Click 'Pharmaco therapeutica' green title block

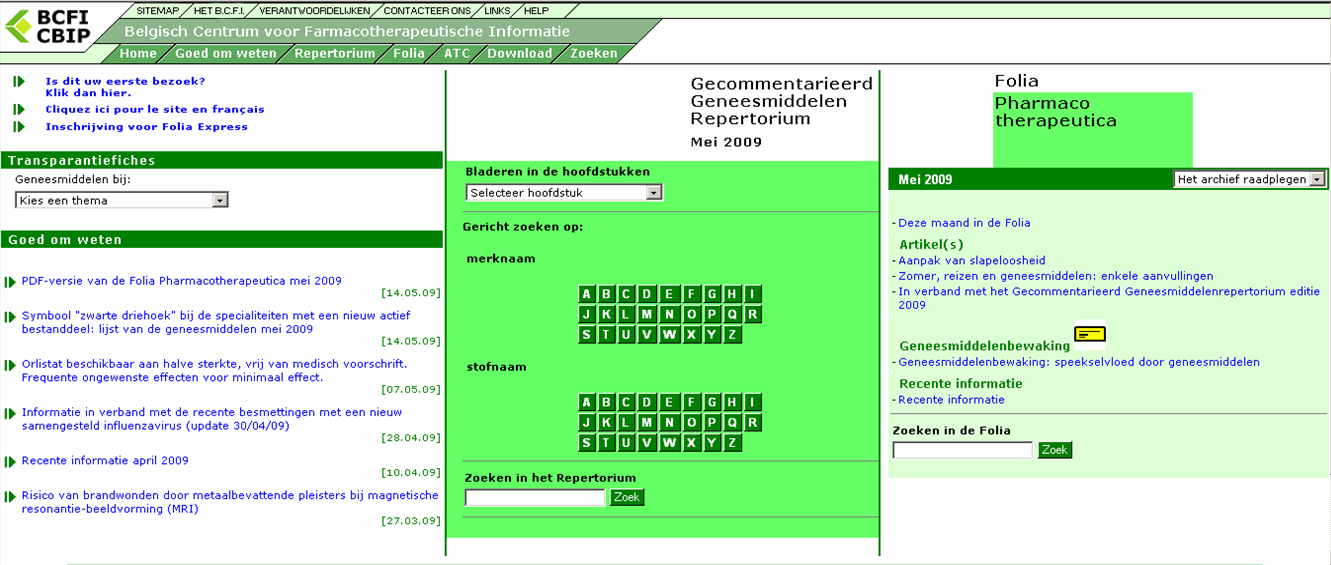coord(1093,130)
